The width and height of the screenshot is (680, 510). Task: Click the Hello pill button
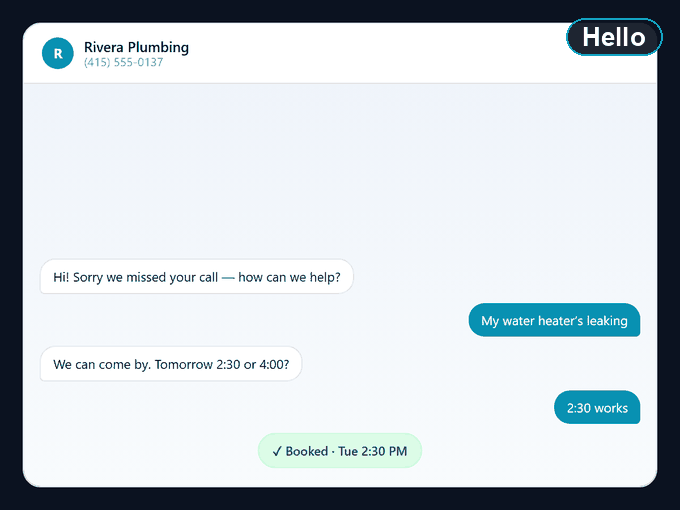coord(614,37)
